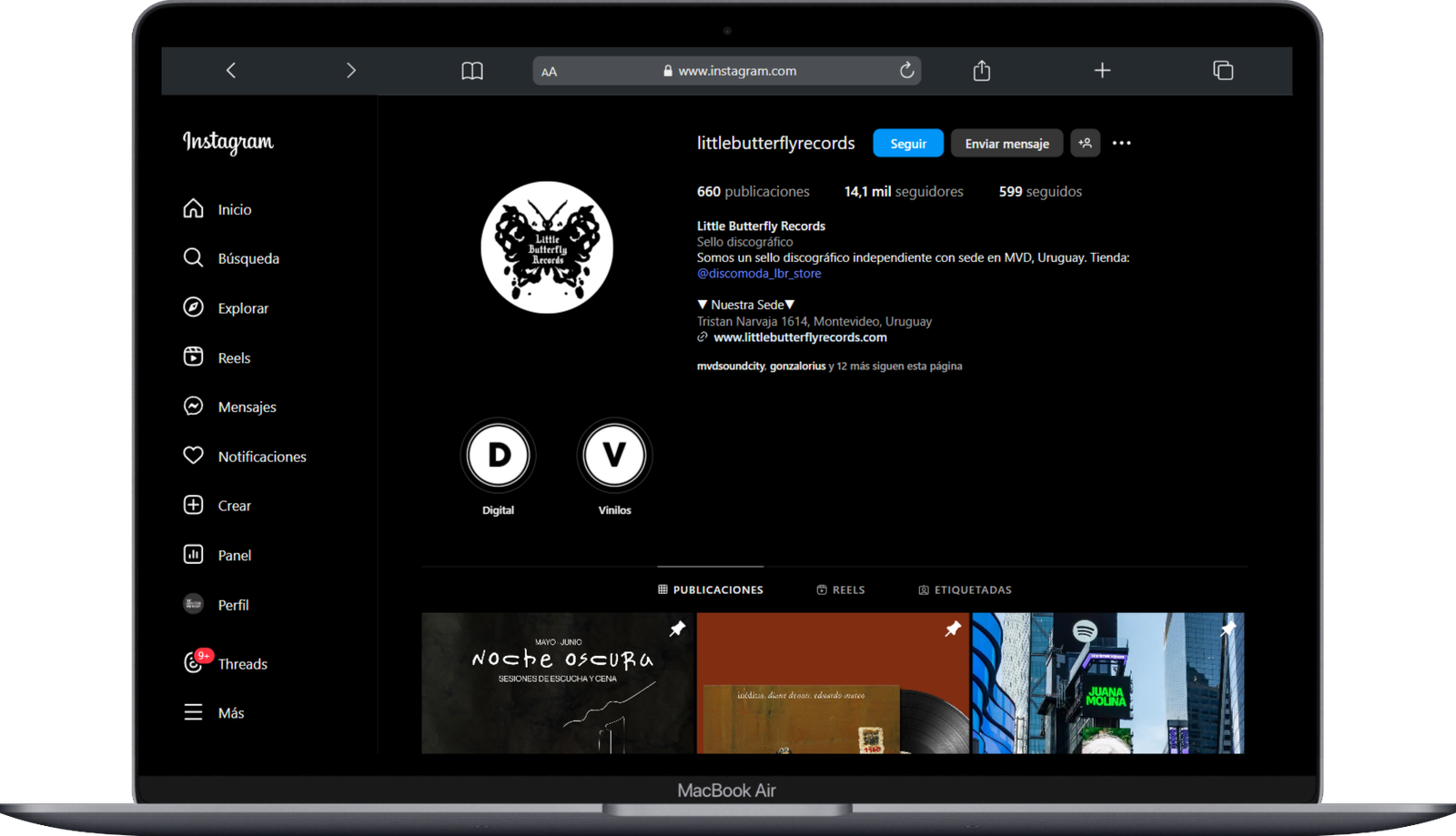The height and width of the screenshot is (836, 1456).
Task: Show the Safari tab overview
Action: coord(1223,70)
